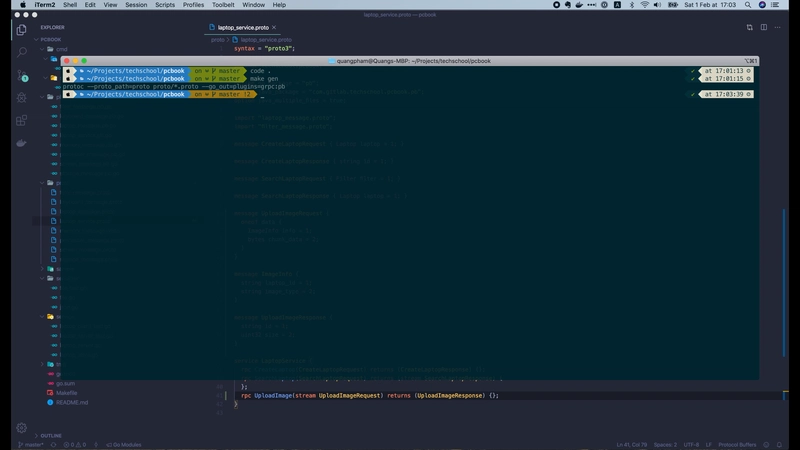Screen dimensions: 800x450
Task: Split the editor to the right
Action: click(x=764, y=28)
